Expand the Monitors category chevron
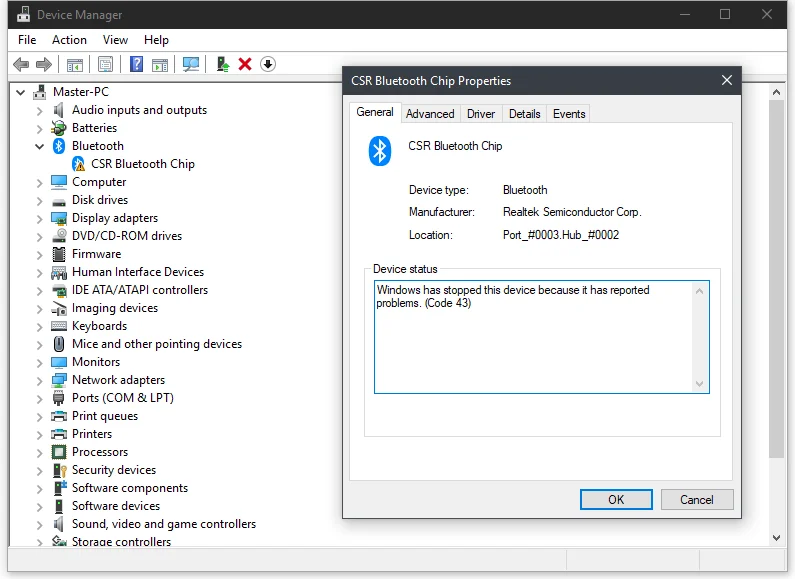 coord(40,363)
